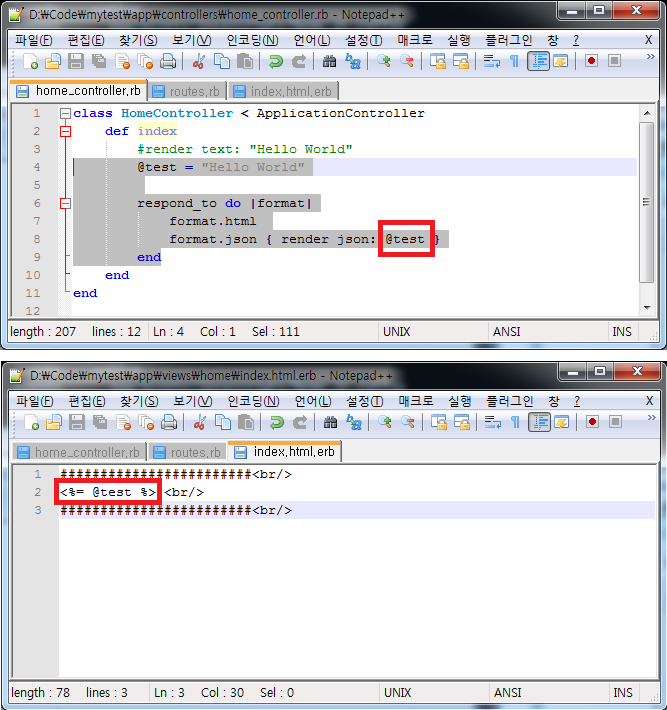
Task: Open 파일(F) menu in home_controller.rb window
Action: pyautogui.click(x=34, y=40)
